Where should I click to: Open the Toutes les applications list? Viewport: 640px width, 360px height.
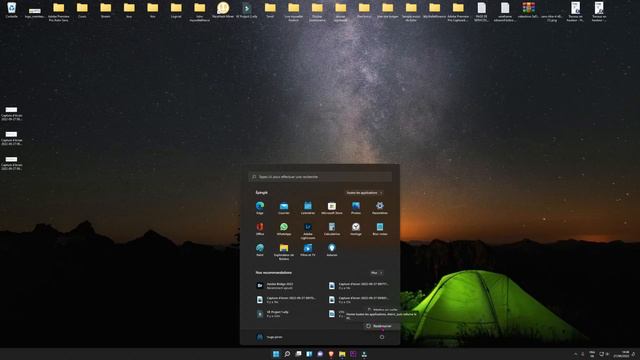tap(364, 193)
